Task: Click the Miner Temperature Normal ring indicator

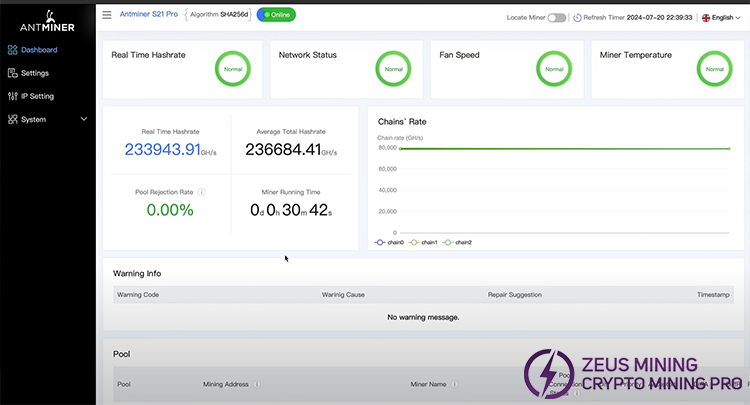Action: point(712,68)
